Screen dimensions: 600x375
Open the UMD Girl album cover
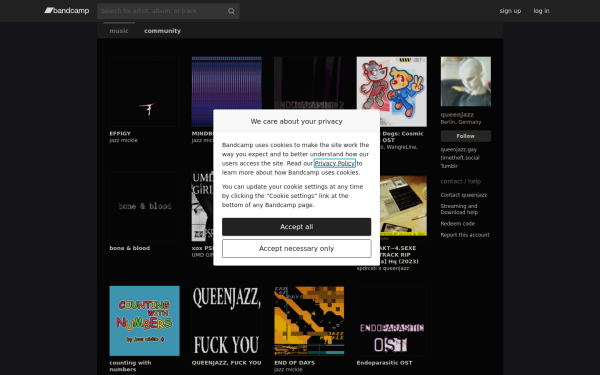coord(202,206)
